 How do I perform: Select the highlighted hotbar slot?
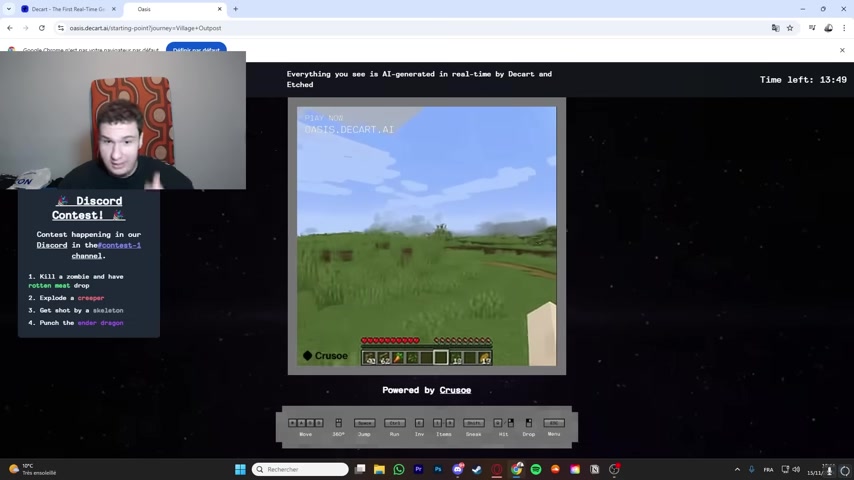click(441, 357)
